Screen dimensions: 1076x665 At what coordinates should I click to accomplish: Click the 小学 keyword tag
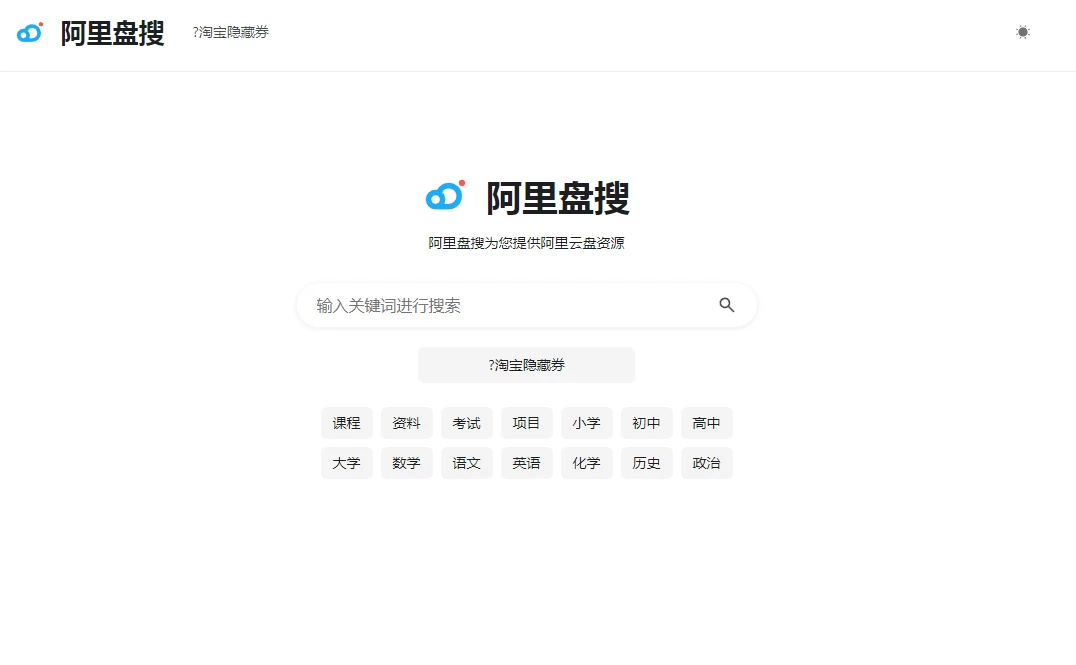point(586,422)
